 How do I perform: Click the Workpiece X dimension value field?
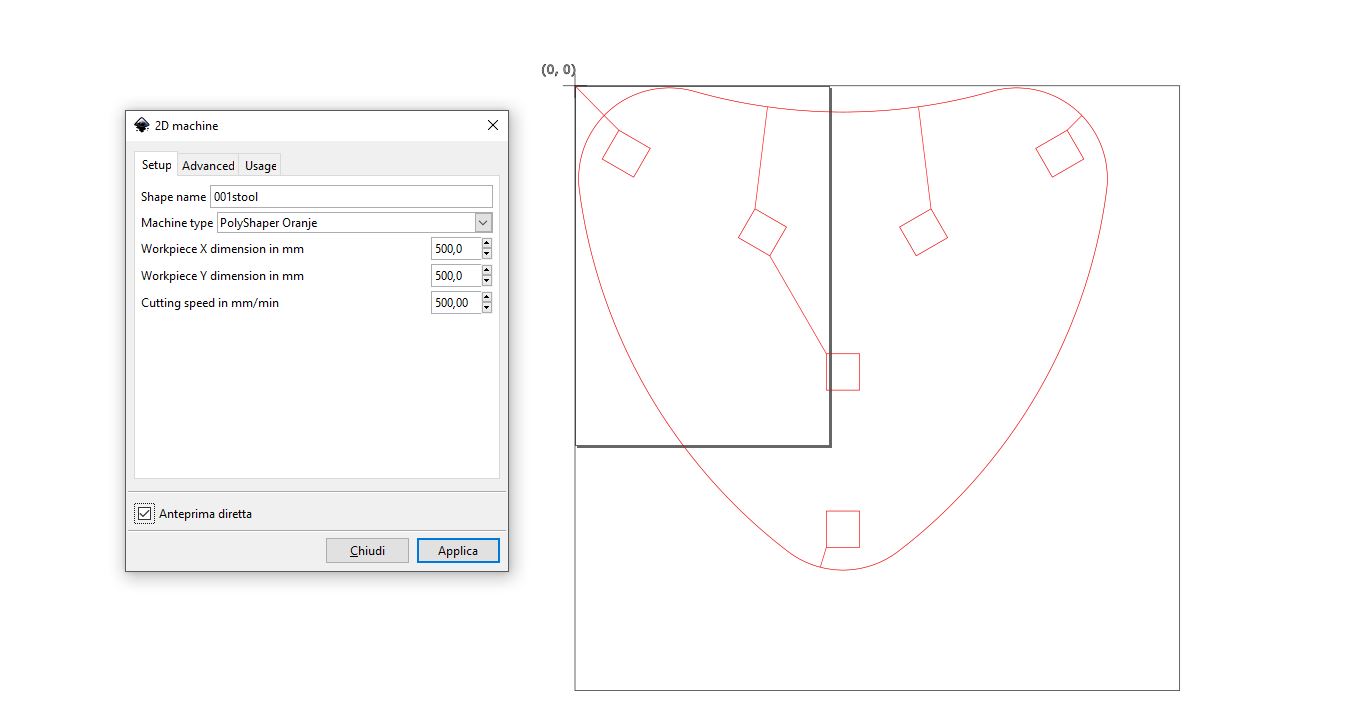(456, 249)
